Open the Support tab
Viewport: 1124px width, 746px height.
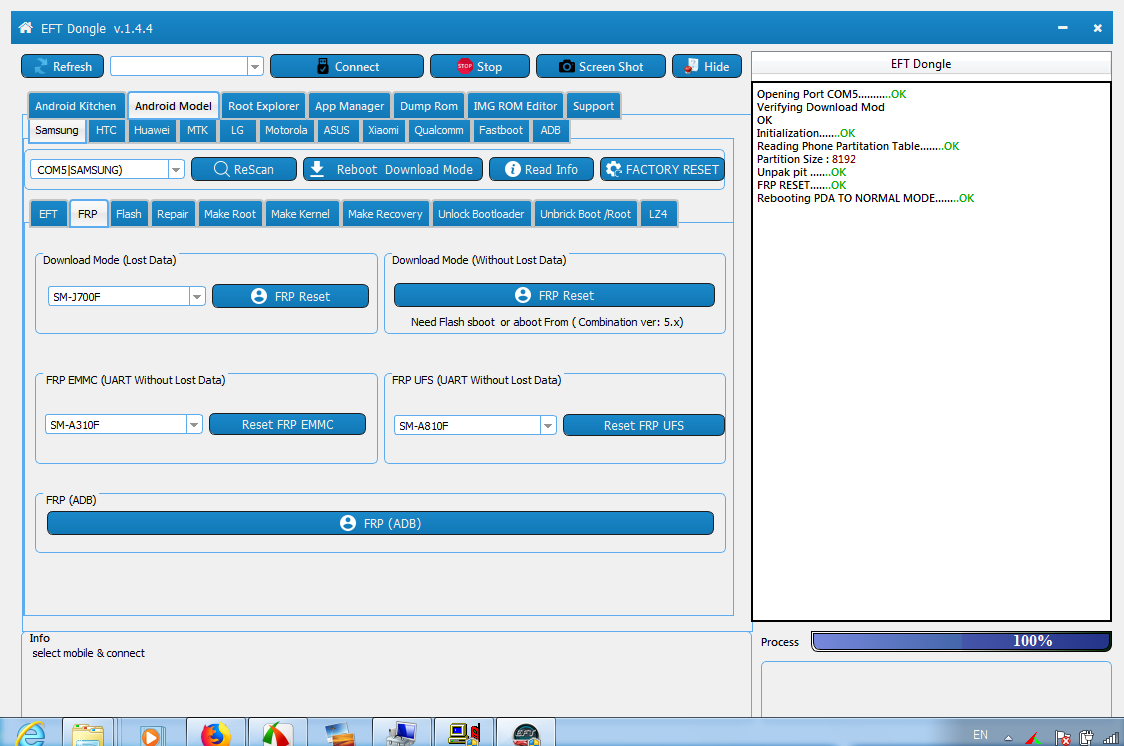click(594, 106)
